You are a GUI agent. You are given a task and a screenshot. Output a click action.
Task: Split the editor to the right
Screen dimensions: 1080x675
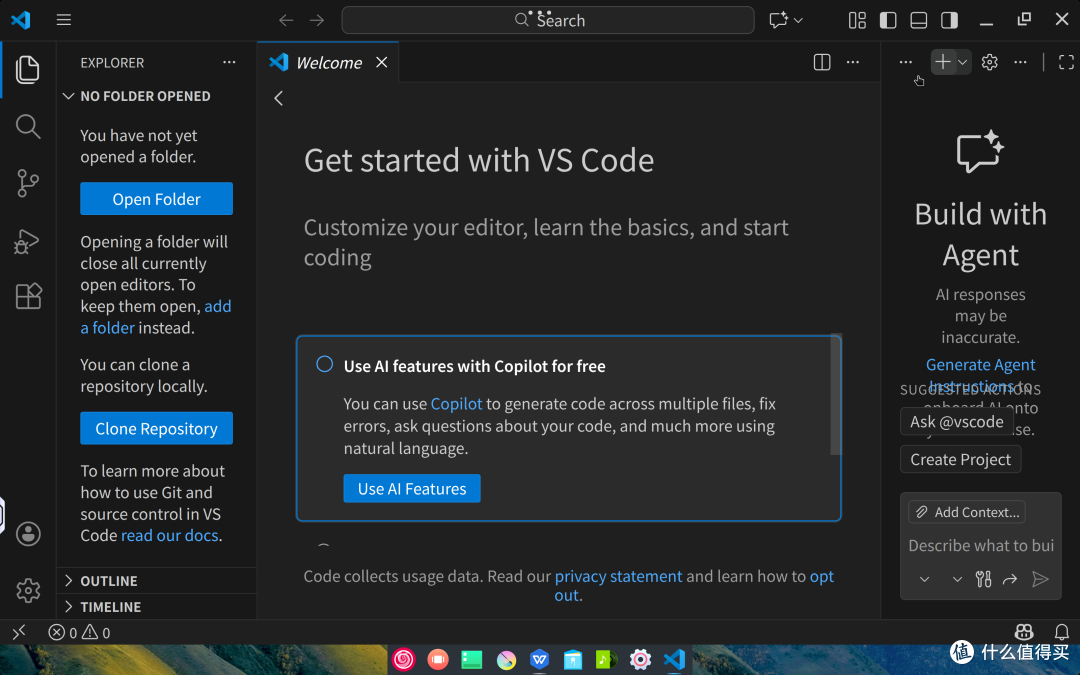(822, 62)
